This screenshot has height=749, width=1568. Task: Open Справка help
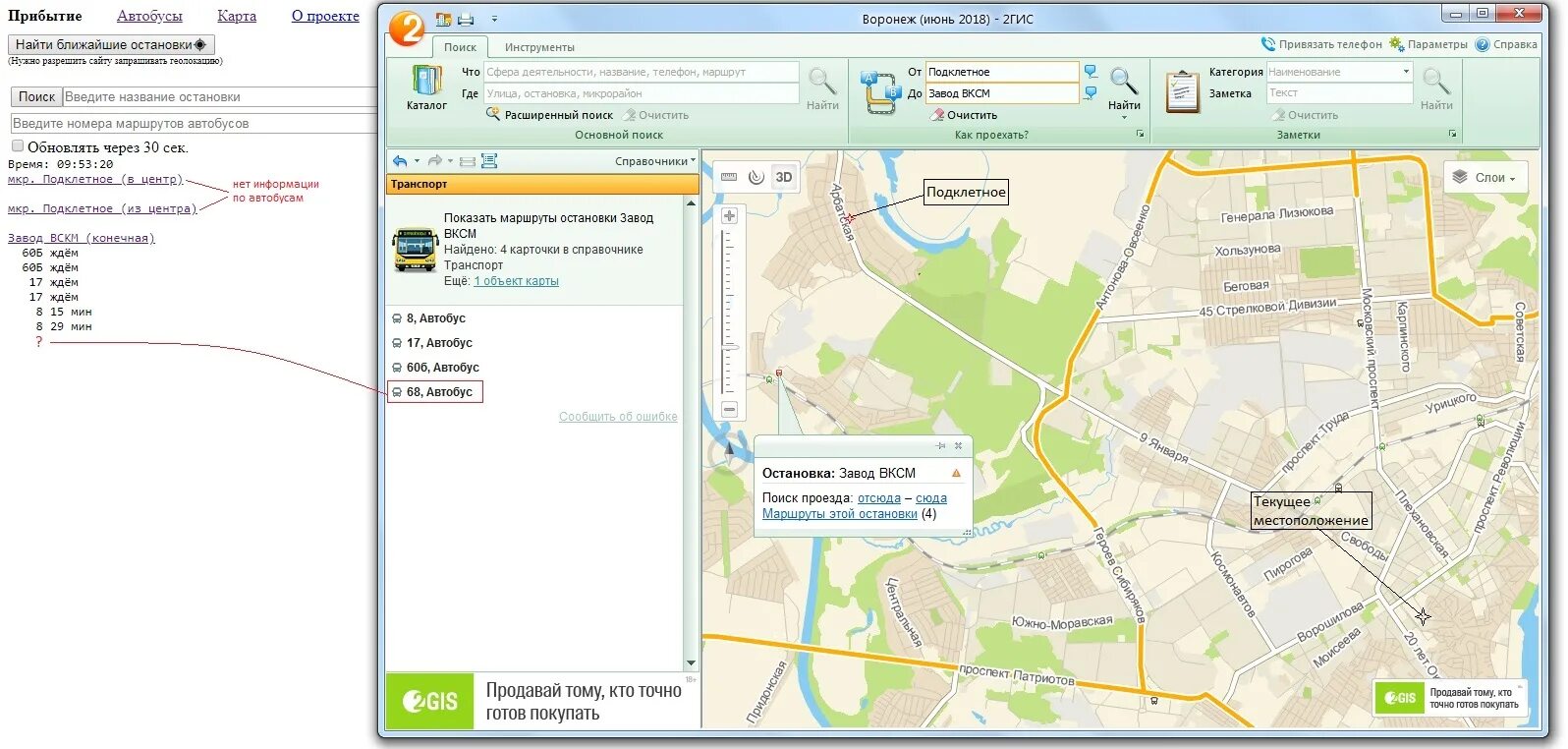point(1506,44)
